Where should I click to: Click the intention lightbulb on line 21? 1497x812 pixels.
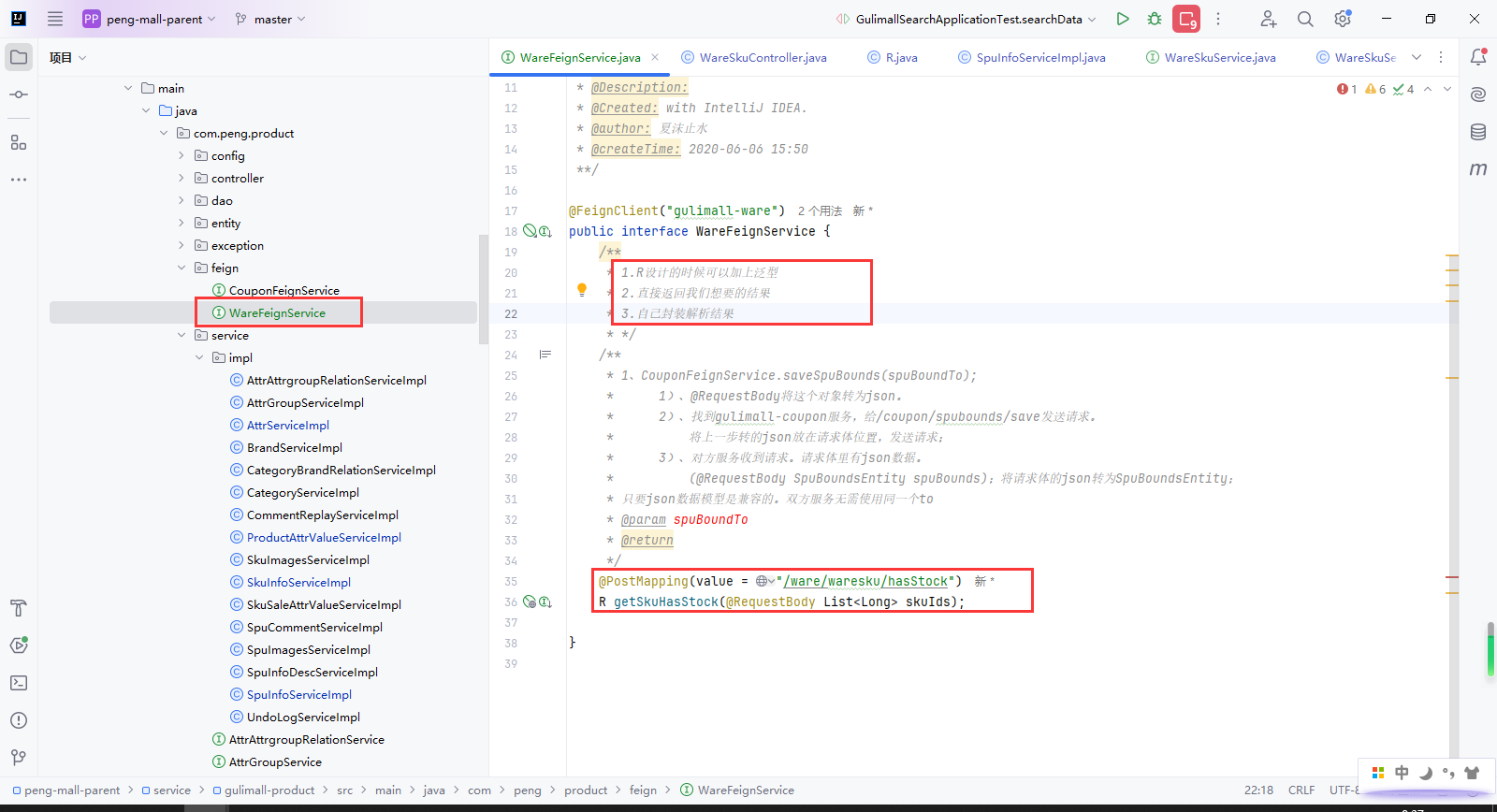coord(582,291)
